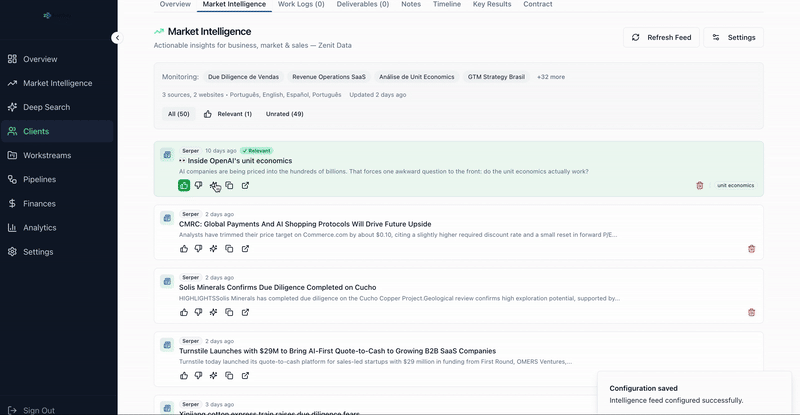The image size is (800, 415).
Task: Open Deep Search in the sidebar
Action: coord(47,107)
